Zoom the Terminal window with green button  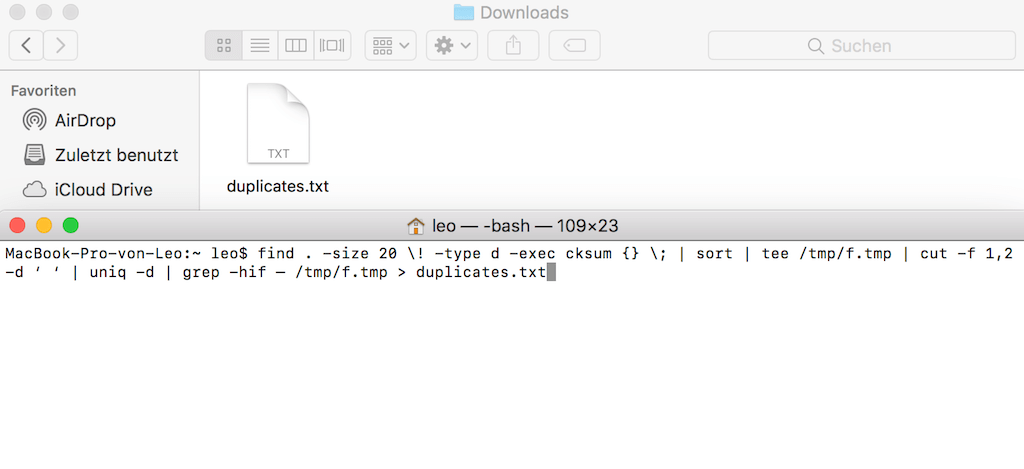point(71,226)
